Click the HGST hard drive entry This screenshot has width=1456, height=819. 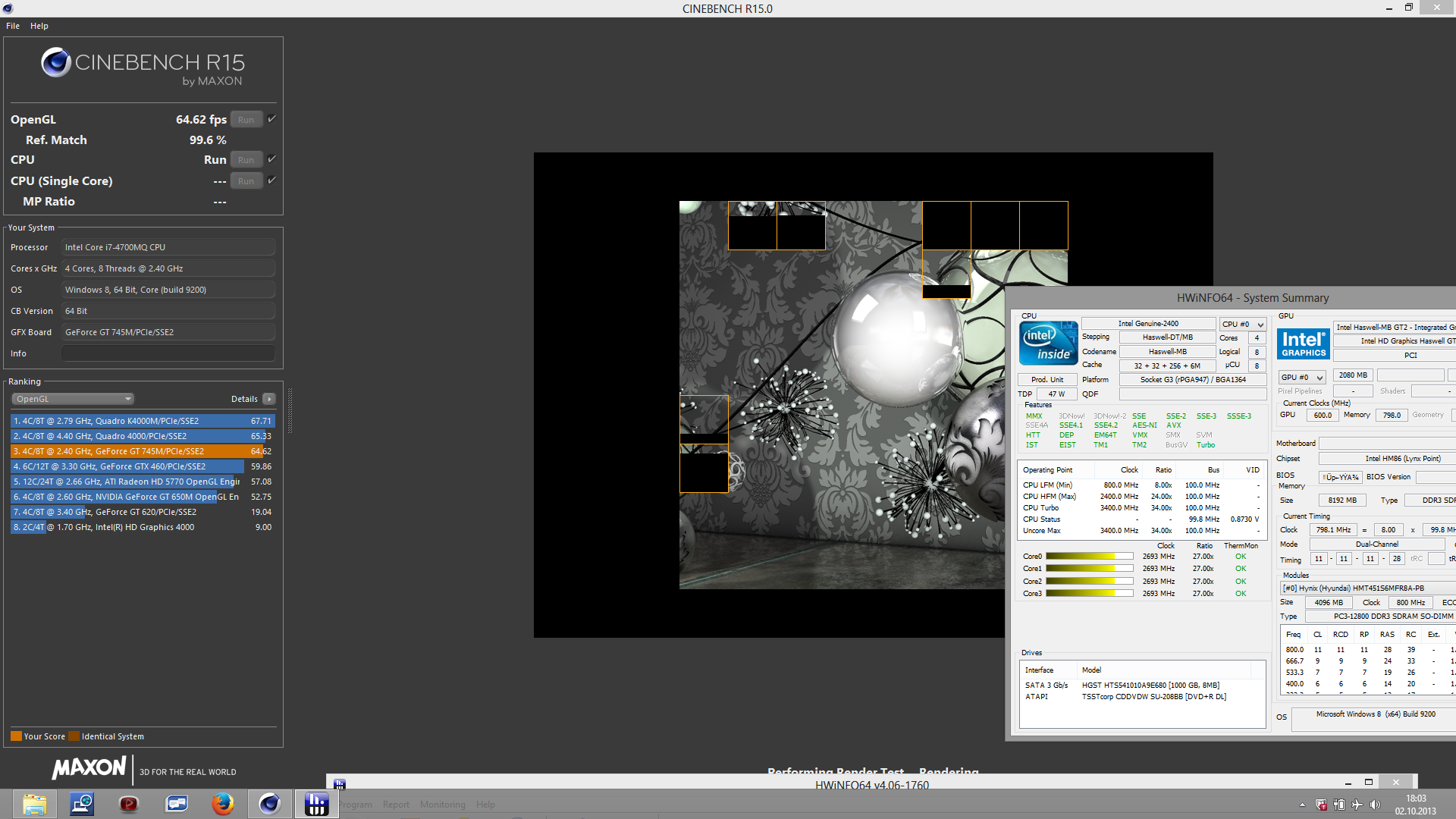click(1142, 686)
